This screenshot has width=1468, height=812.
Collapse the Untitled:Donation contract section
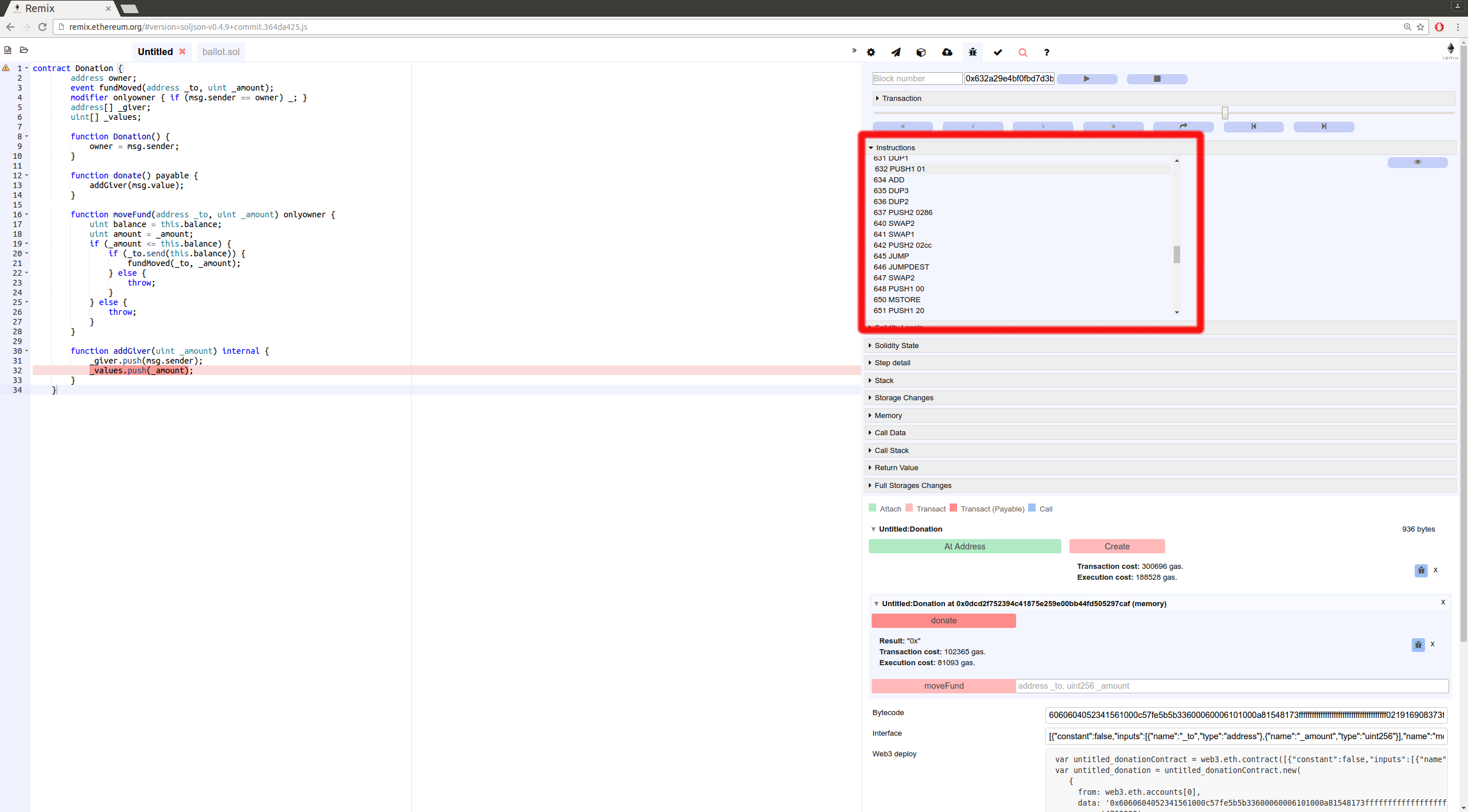tap(873, 529)
